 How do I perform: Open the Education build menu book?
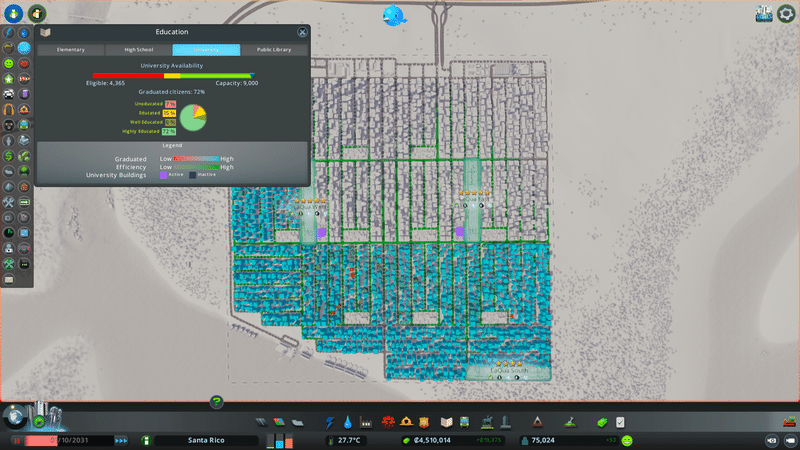[x=446, y=422]
